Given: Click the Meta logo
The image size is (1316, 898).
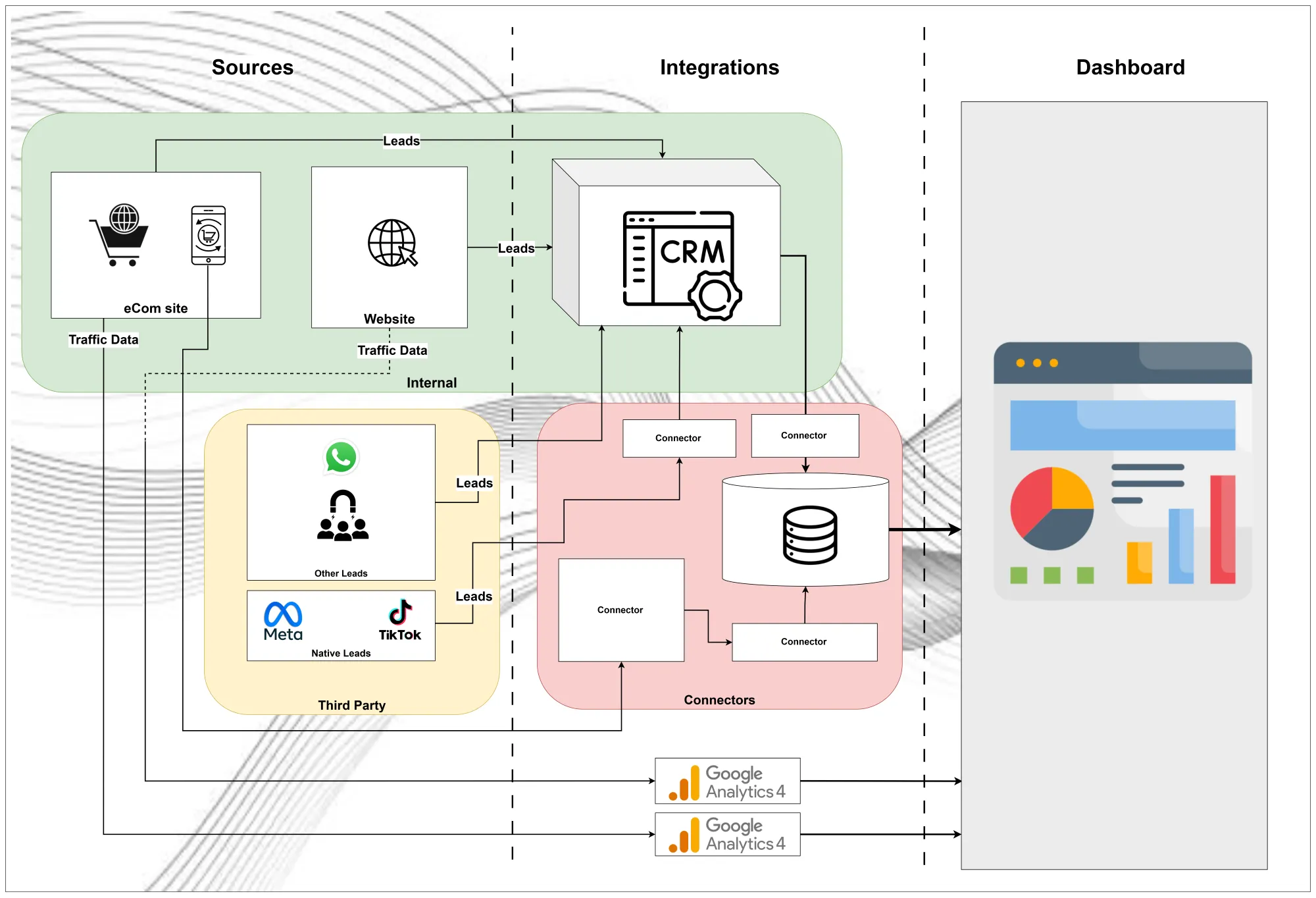Looking at the screenshot, I should pyautogui.click(x=283, y=621).
